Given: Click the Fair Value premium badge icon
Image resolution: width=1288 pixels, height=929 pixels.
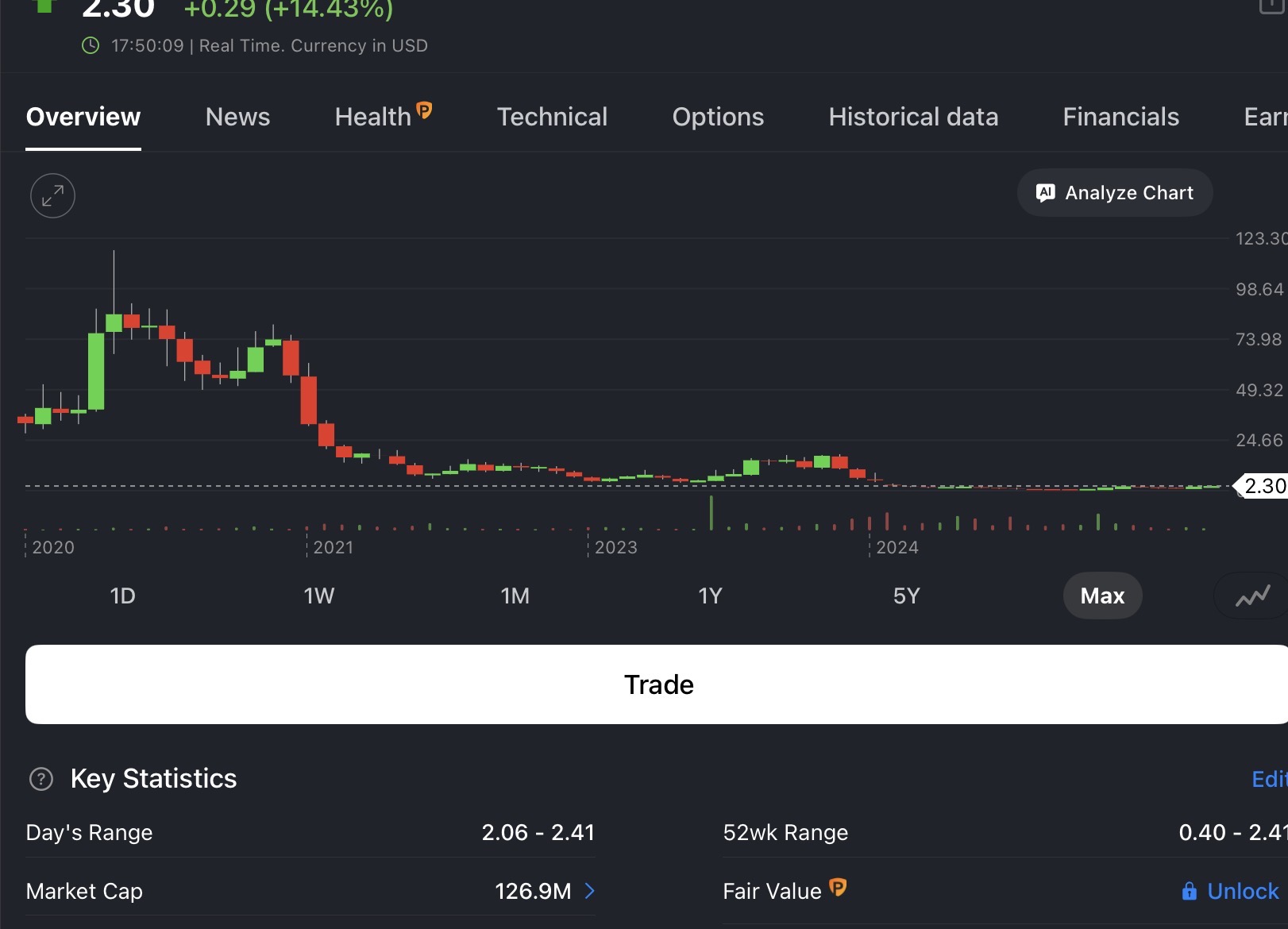Looking at the screenshot, I should (838, 887).
